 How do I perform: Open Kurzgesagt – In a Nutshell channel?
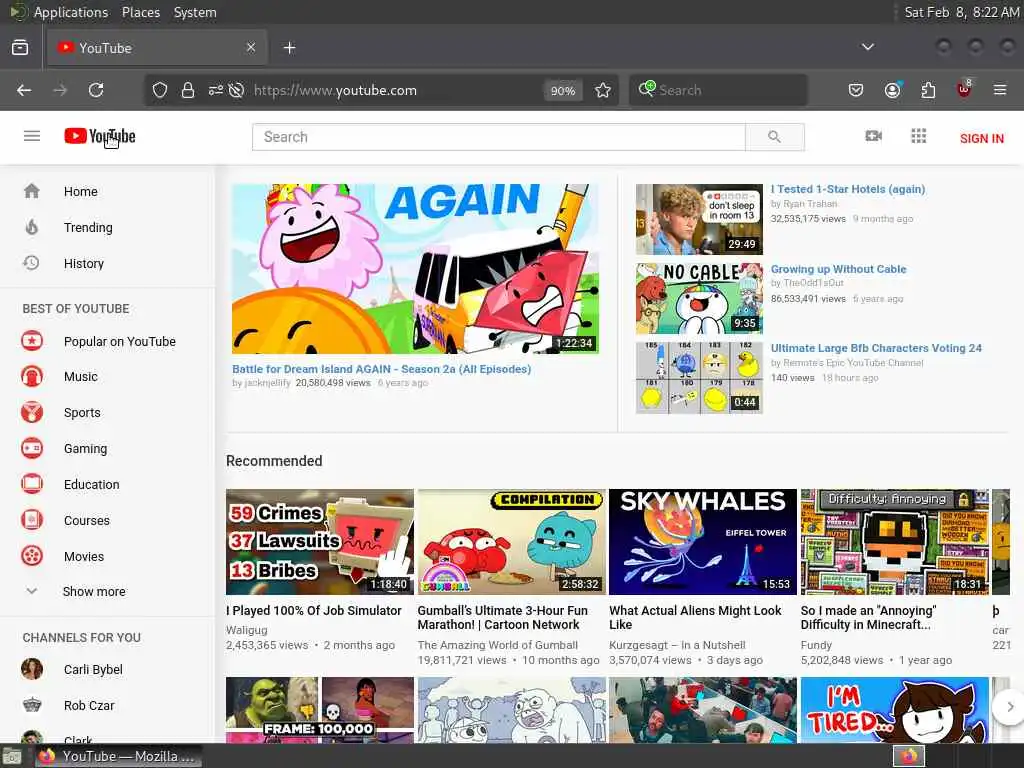tap(677, 645)
